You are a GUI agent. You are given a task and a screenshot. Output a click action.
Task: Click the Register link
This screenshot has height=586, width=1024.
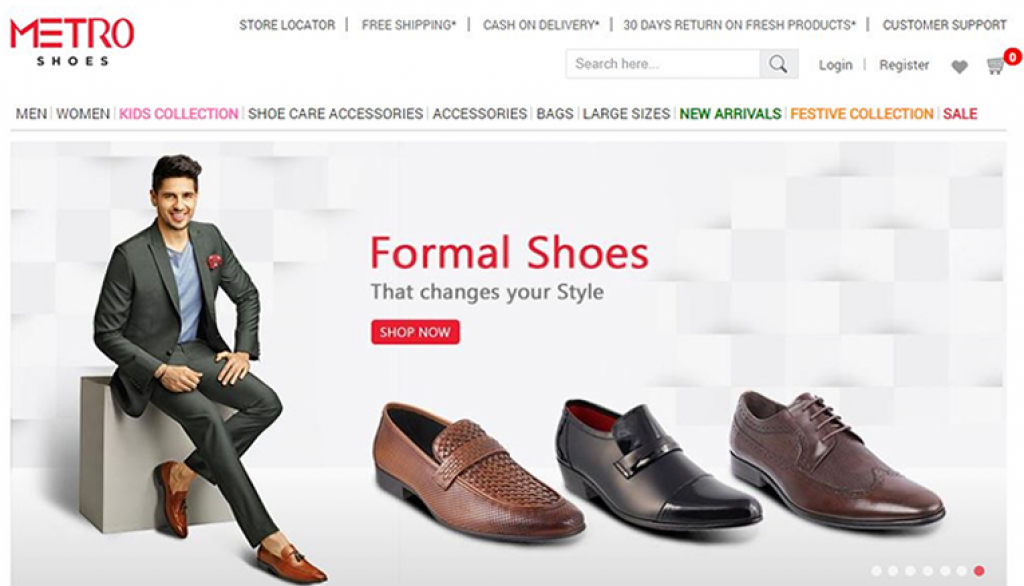coord(904,65)
